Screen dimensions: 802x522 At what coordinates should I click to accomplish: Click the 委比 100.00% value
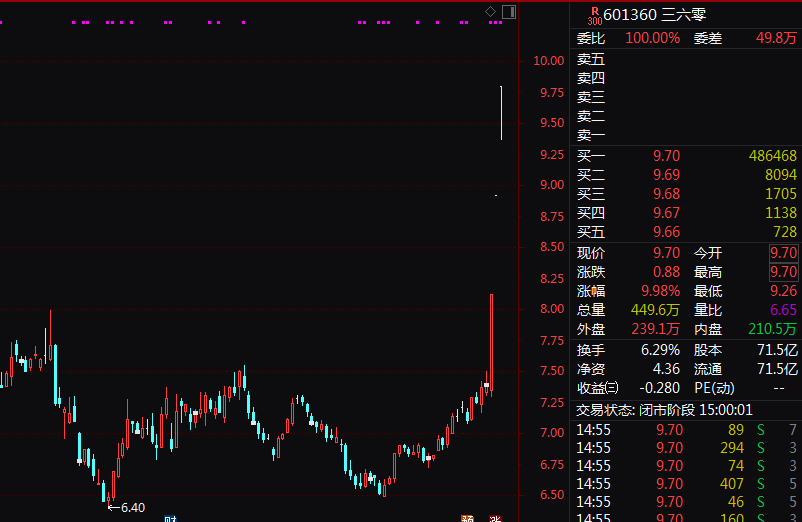coord(652,38)
